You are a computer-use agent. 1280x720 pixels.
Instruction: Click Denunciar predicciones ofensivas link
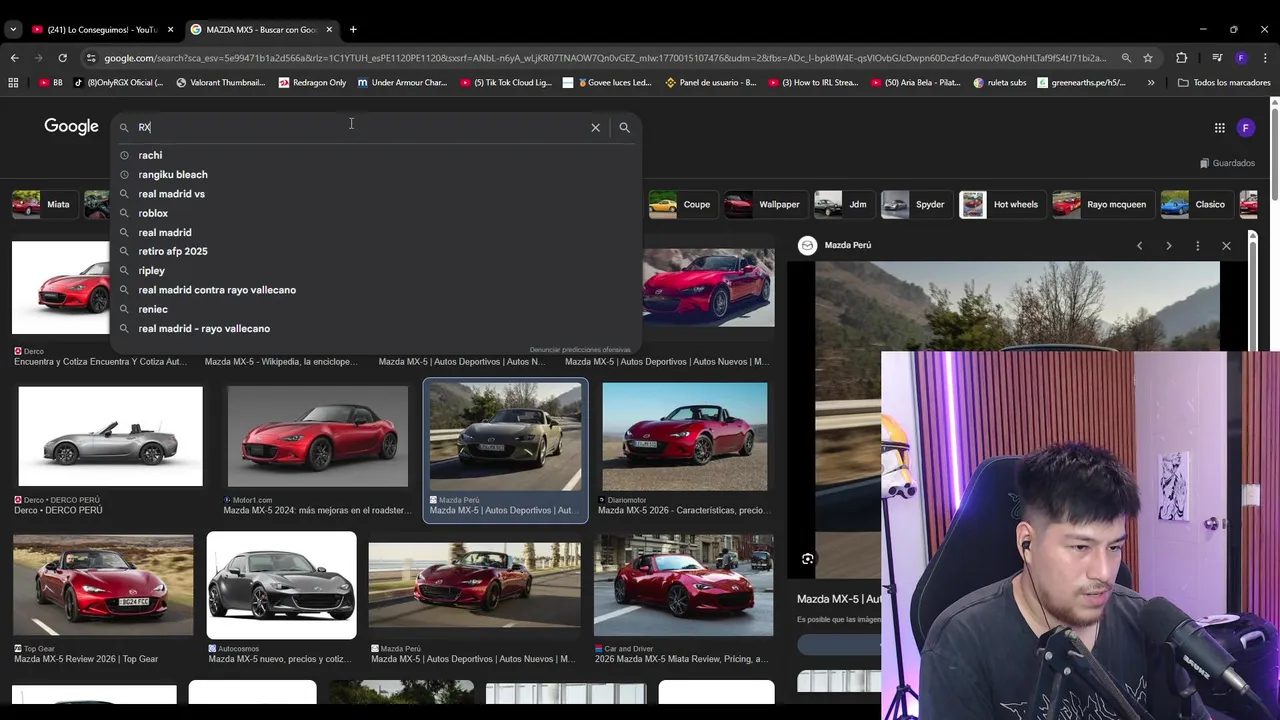point(580,350)
